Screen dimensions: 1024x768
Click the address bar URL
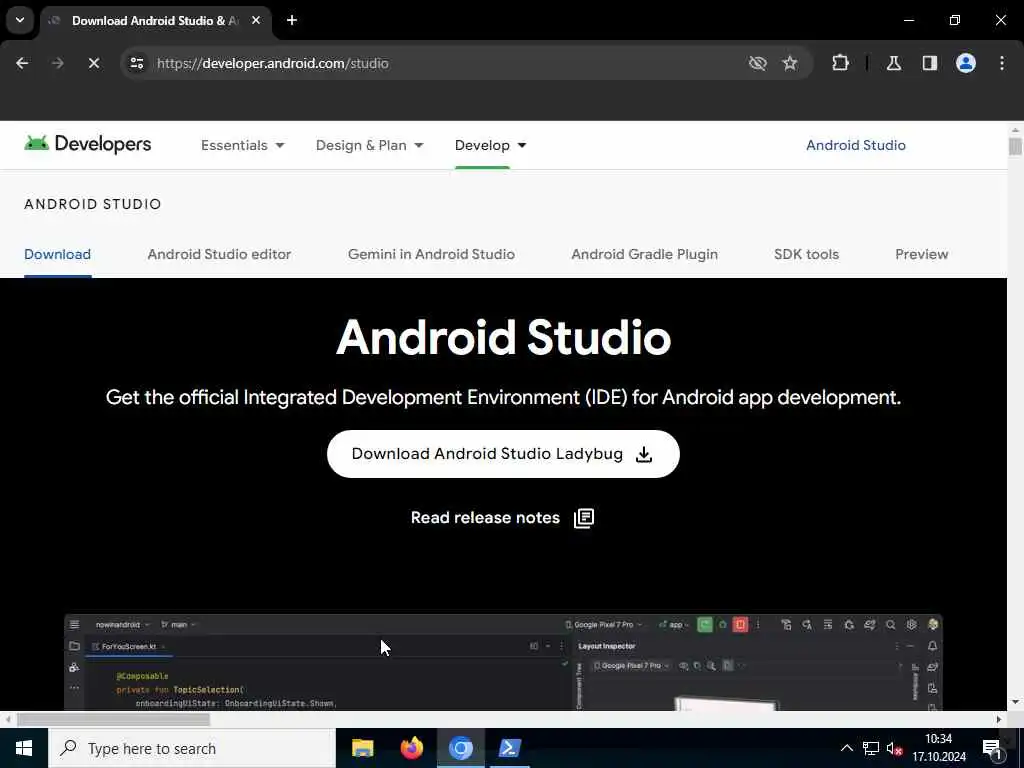272,63
